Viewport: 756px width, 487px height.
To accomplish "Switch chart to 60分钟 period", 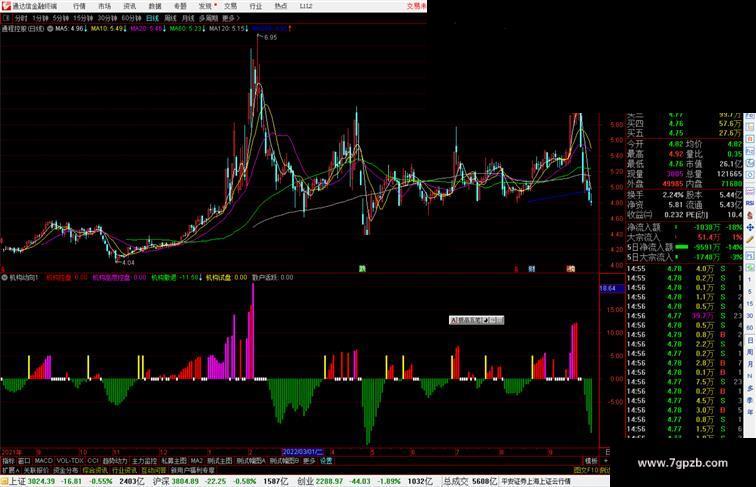I will (x=131, y=18).
